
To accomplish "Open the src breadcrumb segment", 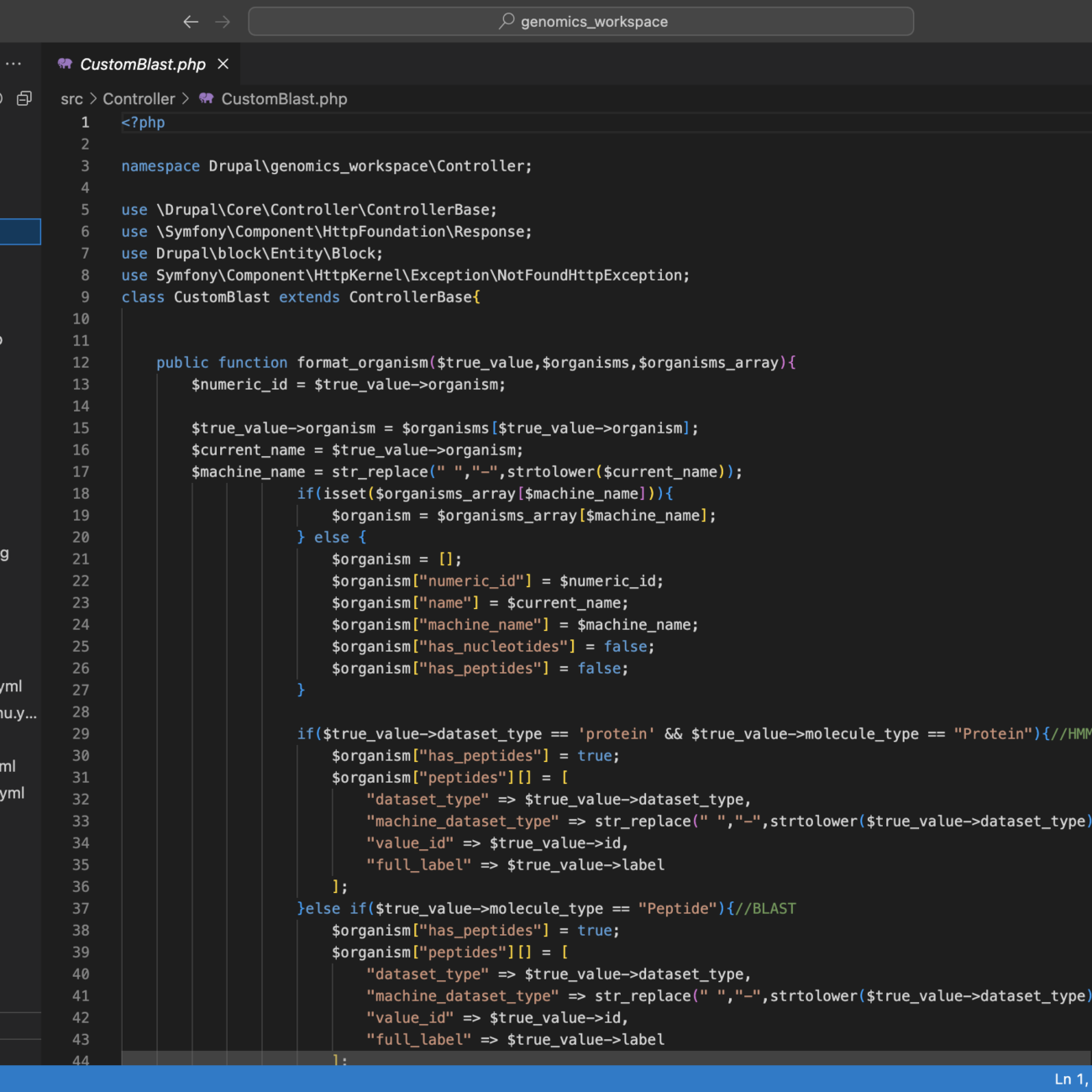I will (71, 99).
